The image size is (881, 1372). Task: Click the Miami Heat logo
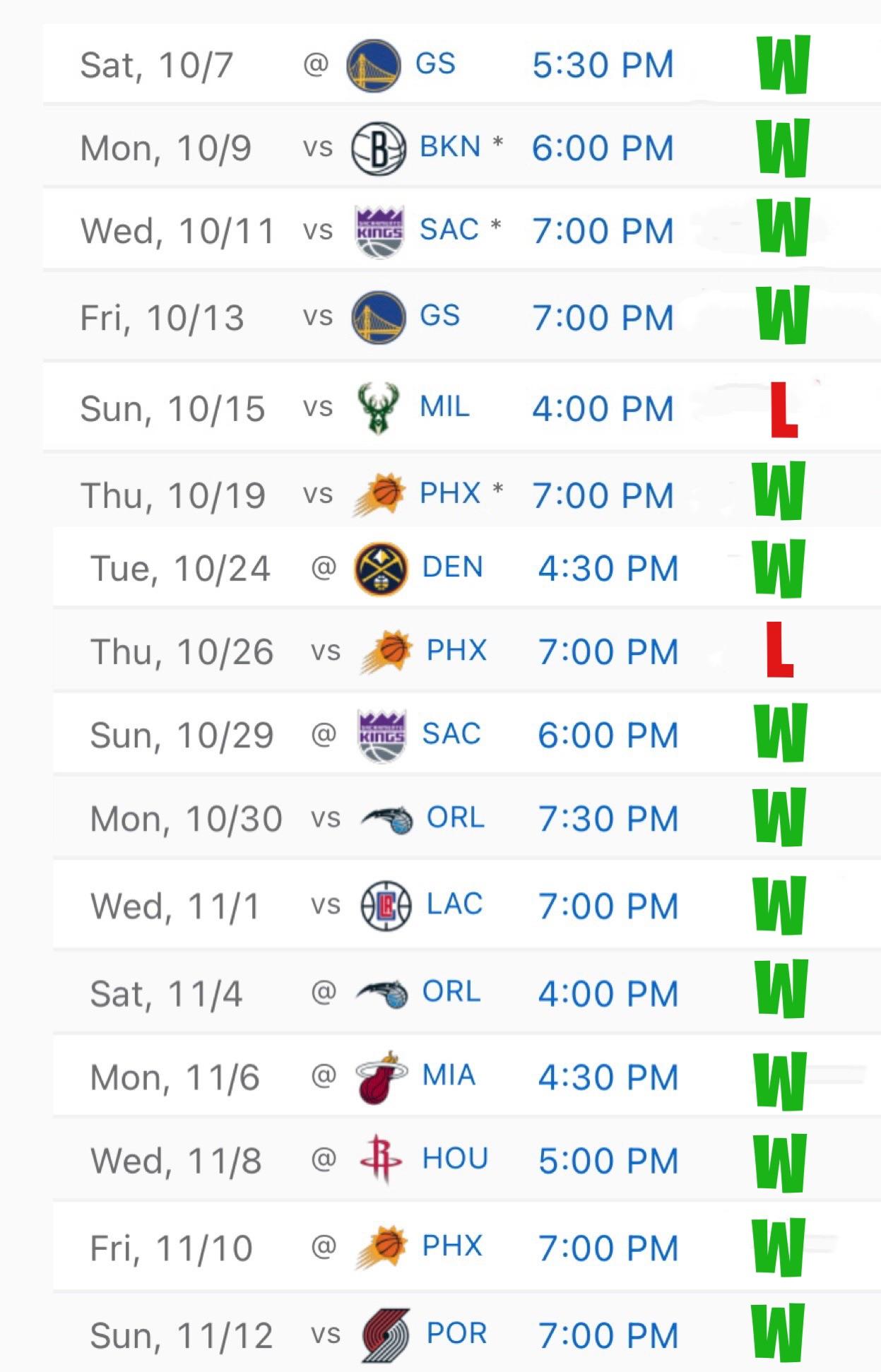point(382,1077)
